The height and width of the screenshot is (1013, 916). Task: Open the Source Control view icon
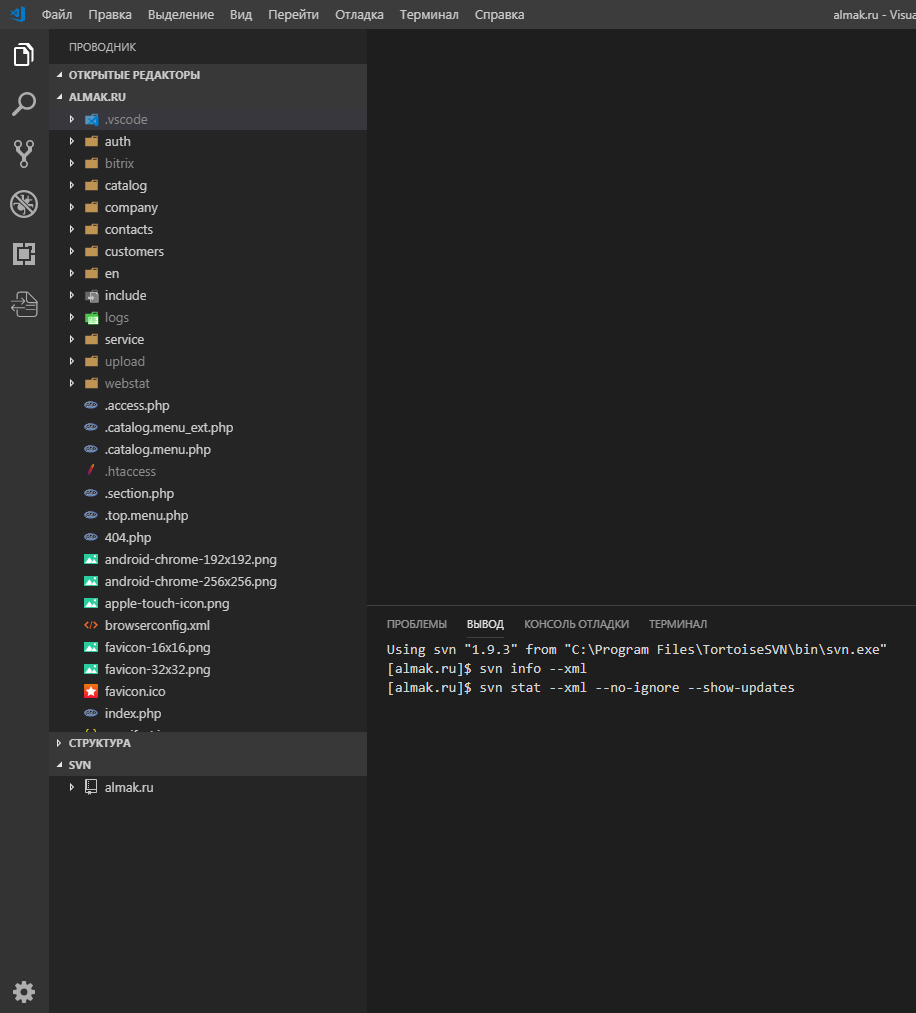click(x=24, y=154)
